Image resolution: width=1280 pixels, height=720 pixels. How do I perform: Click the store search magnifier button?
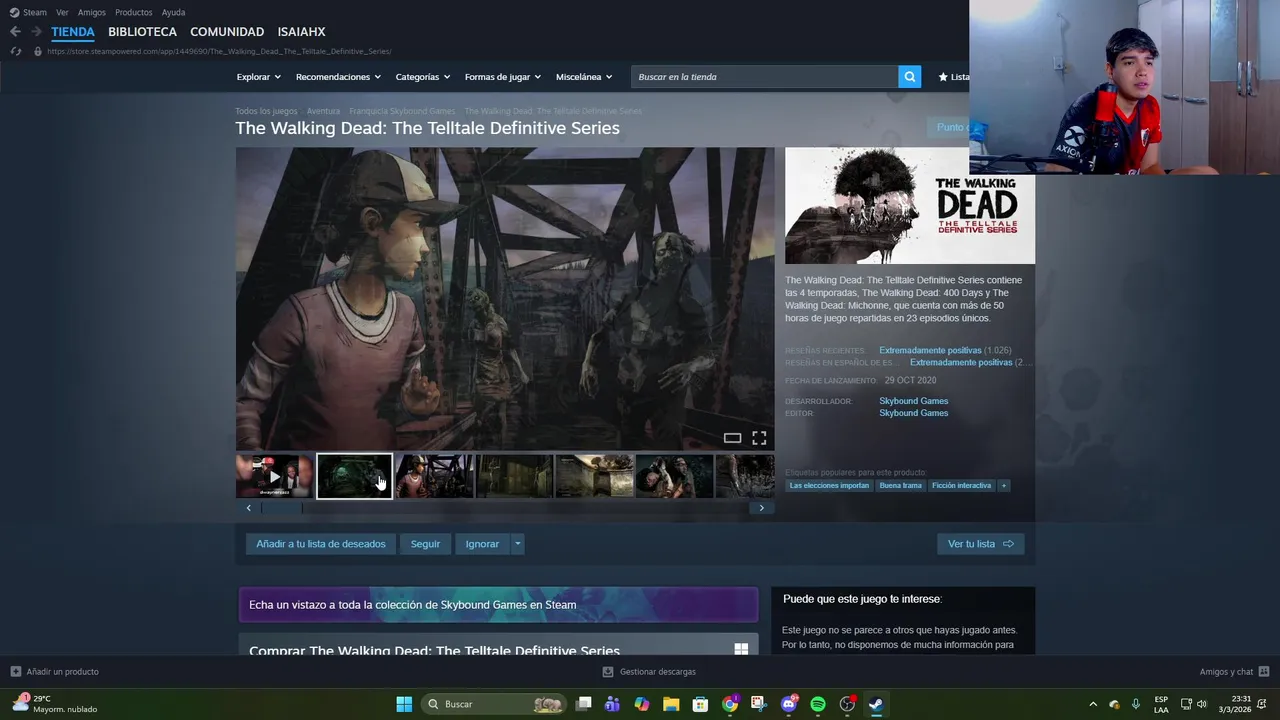coord(909,76)
